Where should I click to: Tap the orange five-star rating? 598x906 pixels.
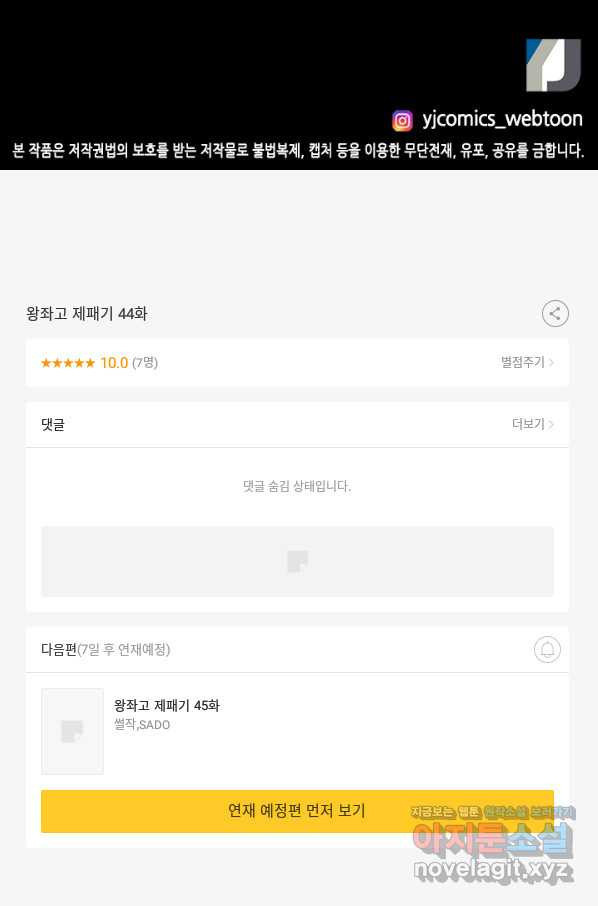(x=68, y=363)
